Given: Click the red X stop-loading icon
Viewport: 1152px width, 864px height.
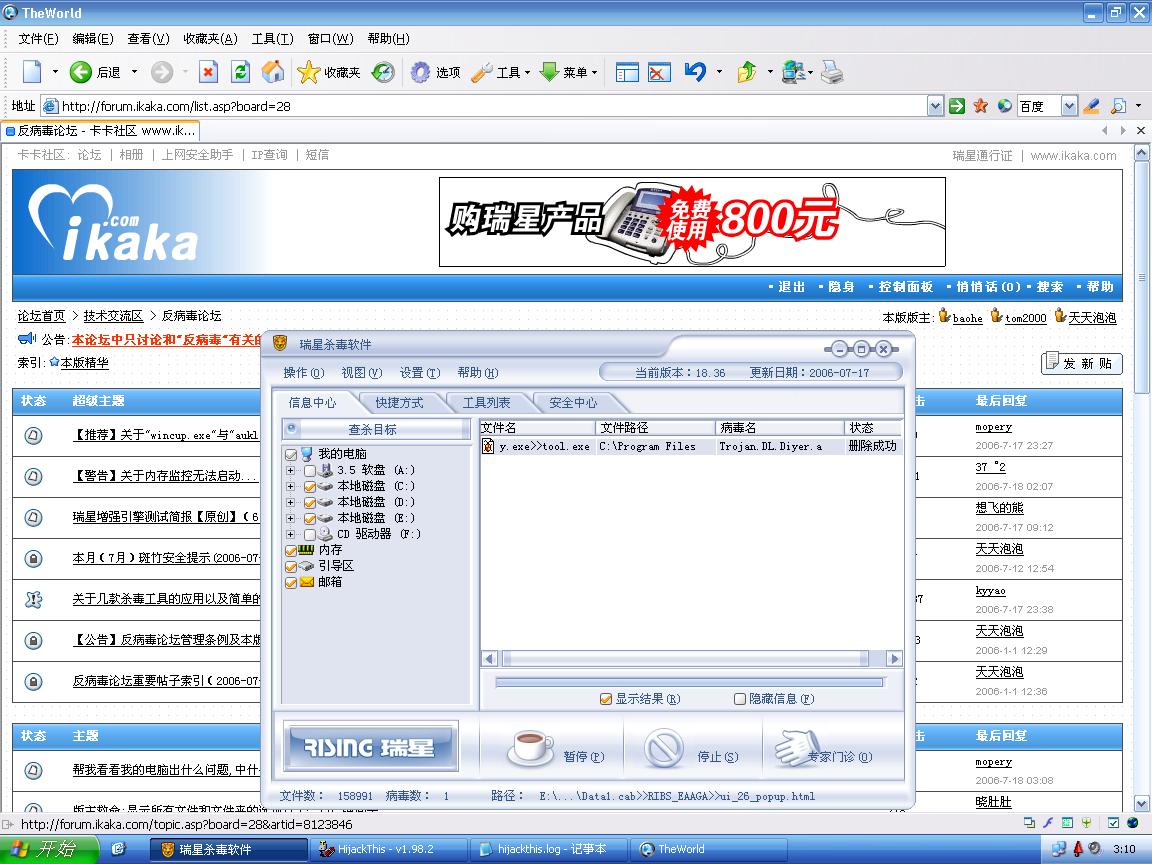Looking at the screenshot, I should tap(209, 72).
